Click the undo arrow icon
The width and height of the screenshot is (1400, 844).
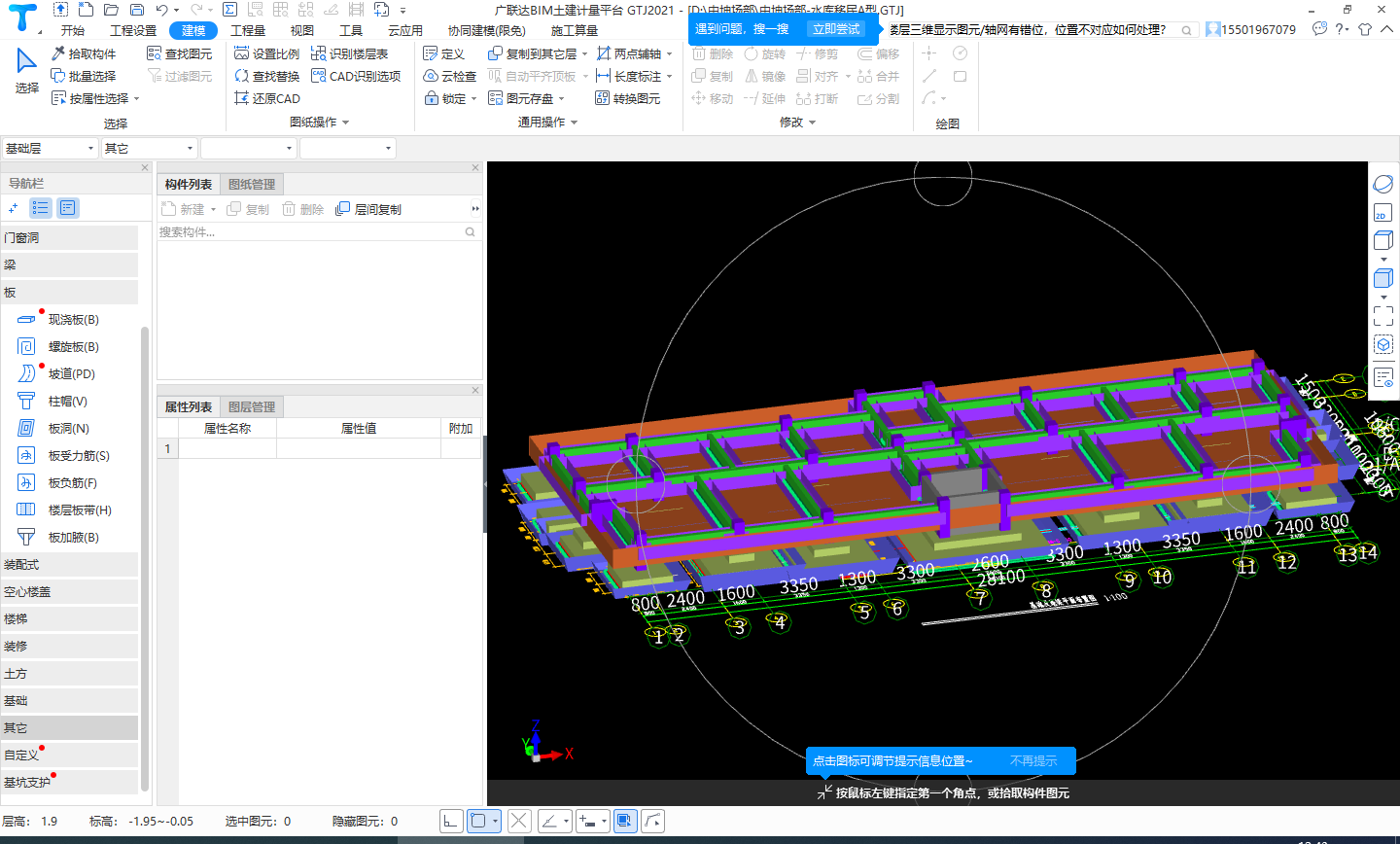coord(162,10)
